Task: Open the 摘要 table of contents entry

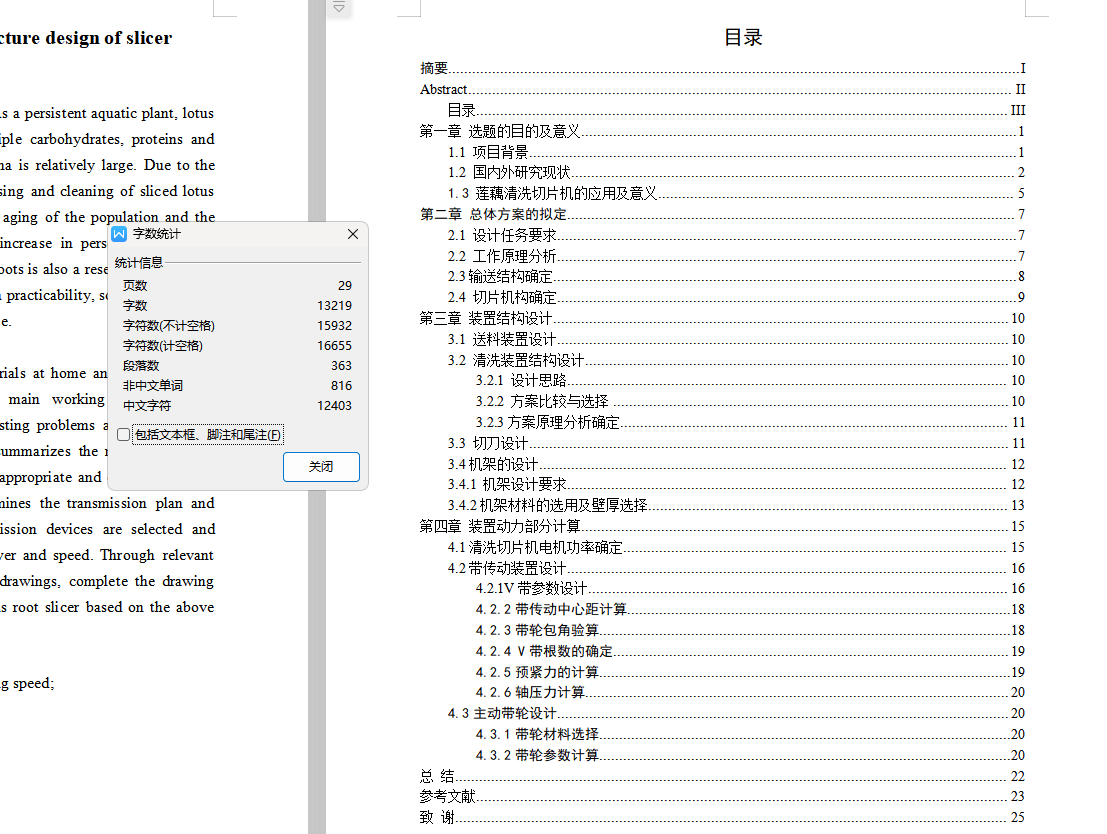Action: click(x=722, y=68)
